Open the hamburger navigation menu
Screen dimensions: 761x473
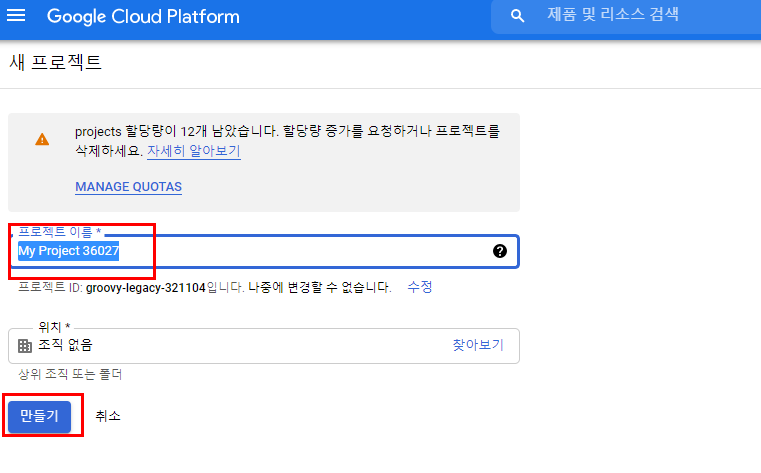click(x=16, y=16)
